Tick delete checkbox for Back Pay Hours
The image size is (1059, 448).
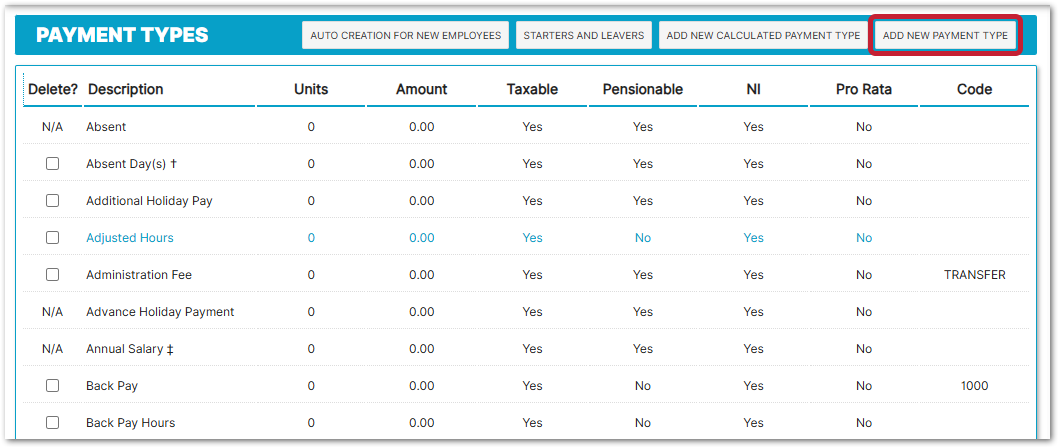click(x=53, y=423)
